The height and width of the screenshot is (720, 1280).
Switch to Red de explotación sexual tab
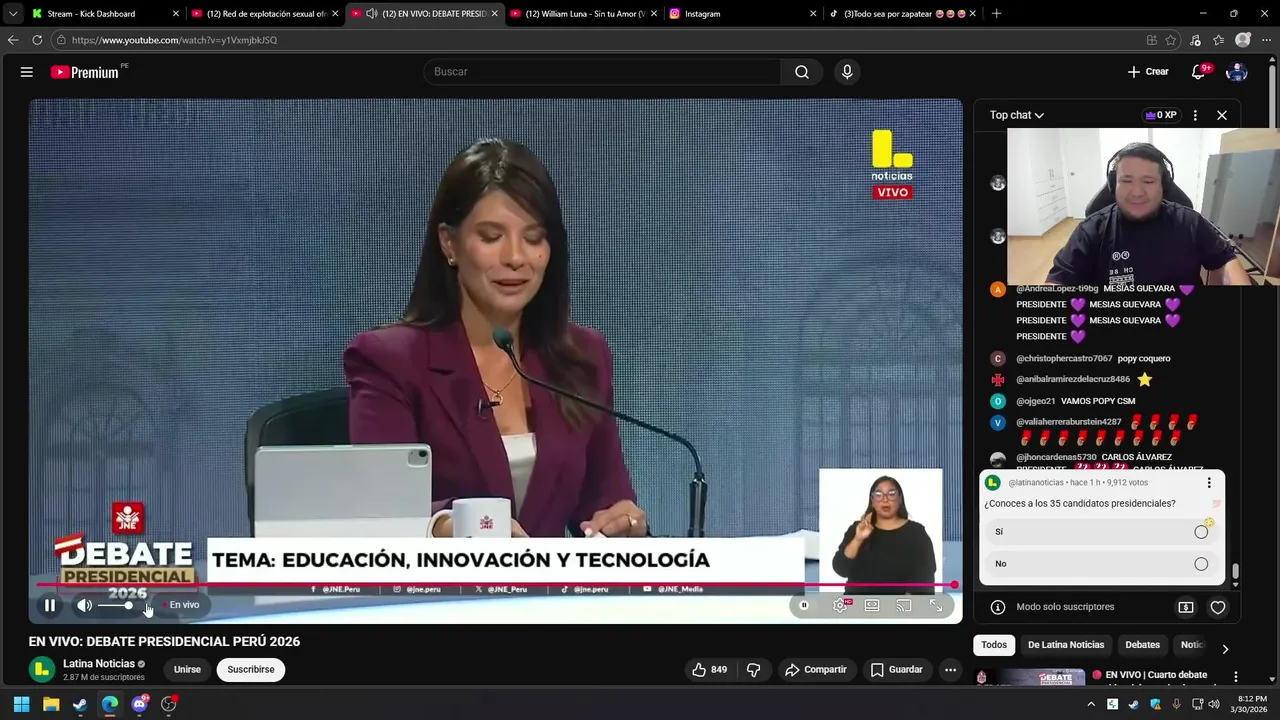click(x=265, y=14)
